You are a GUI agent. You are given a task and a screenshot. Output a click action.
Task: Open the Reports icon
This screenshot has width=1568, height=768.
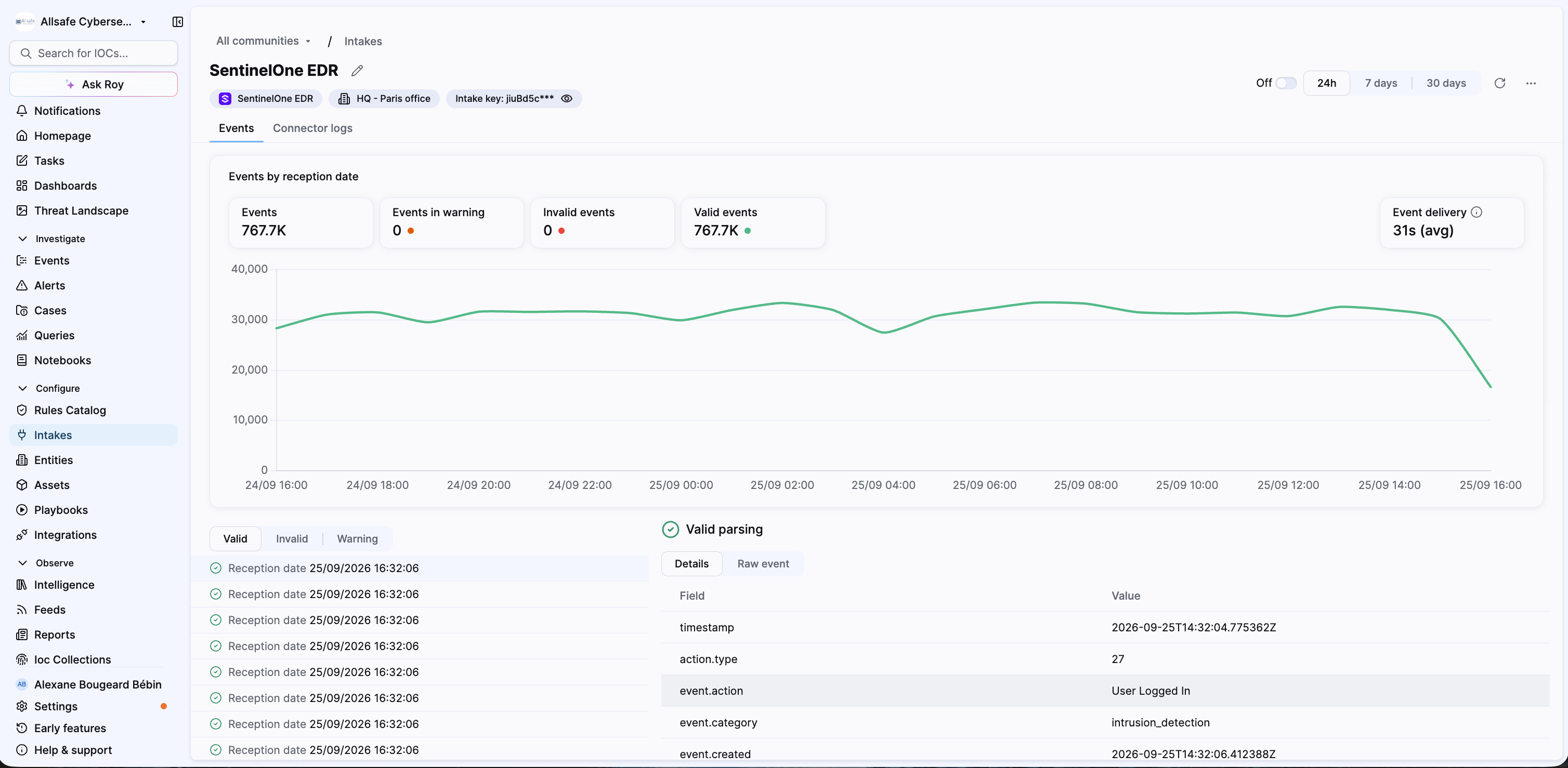click(x=22, y=635)
